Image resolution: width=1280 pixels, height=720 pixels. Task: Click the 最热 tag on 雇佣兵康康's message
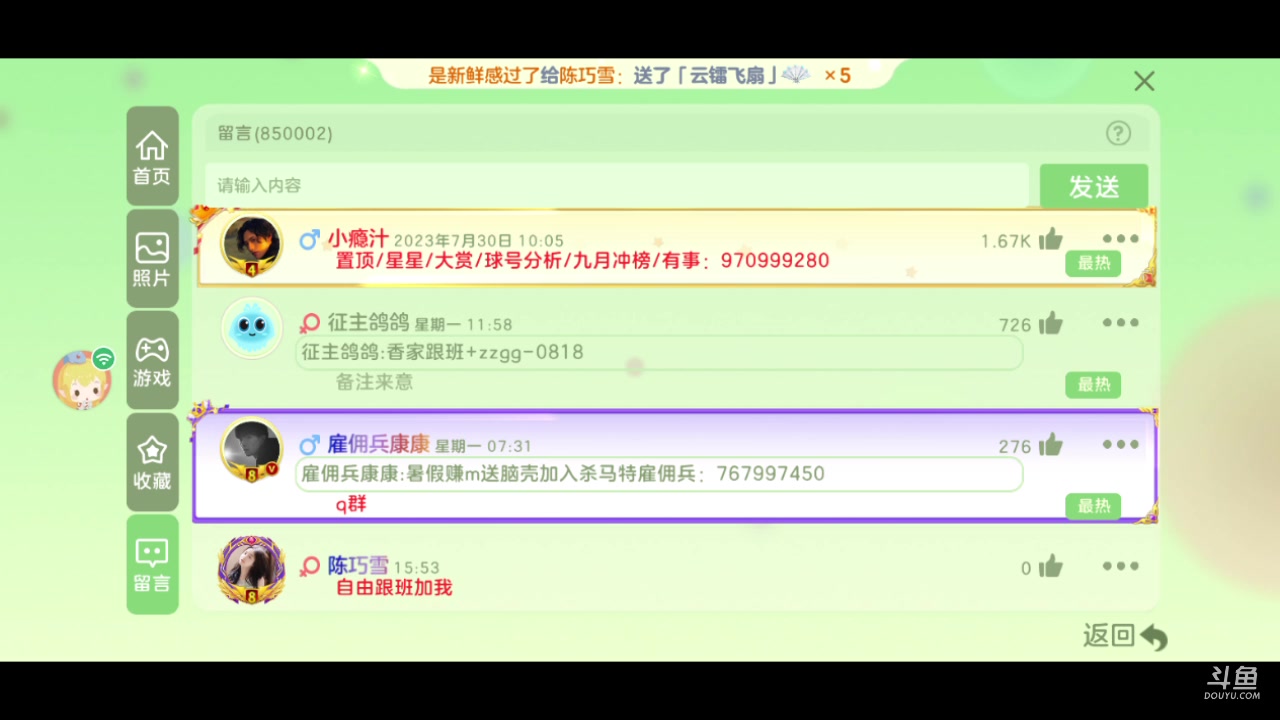(x=1093, y=507)
